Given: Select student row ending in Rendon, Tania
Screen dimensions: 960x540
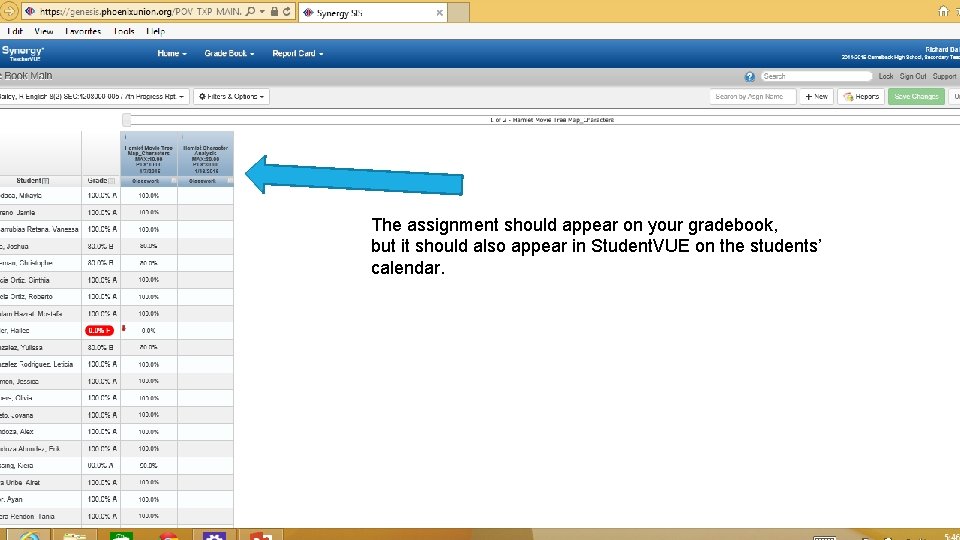Looking at the screenshot, I should [x=40, y=517].
